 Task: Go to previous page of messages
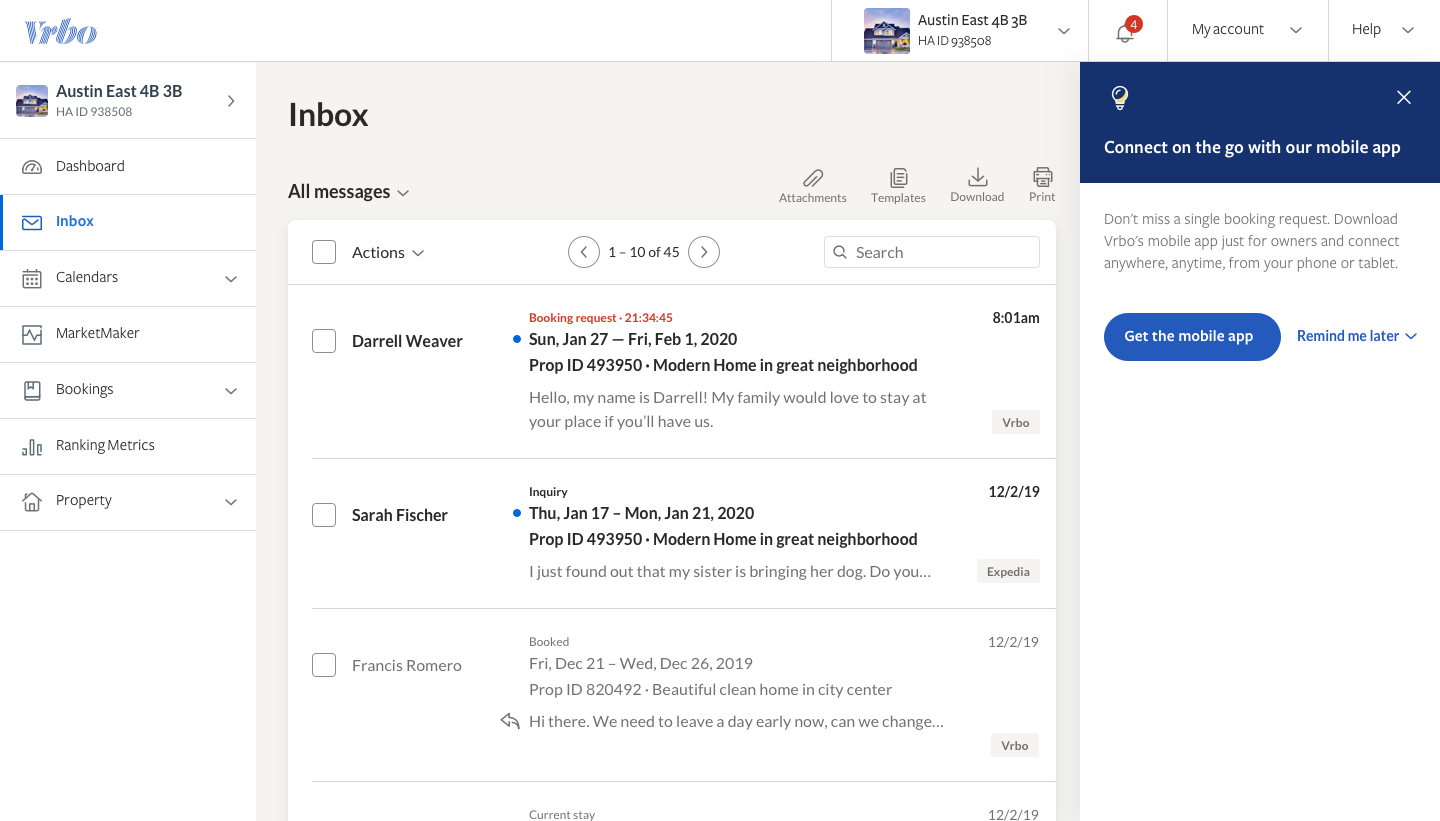[584, 252]
